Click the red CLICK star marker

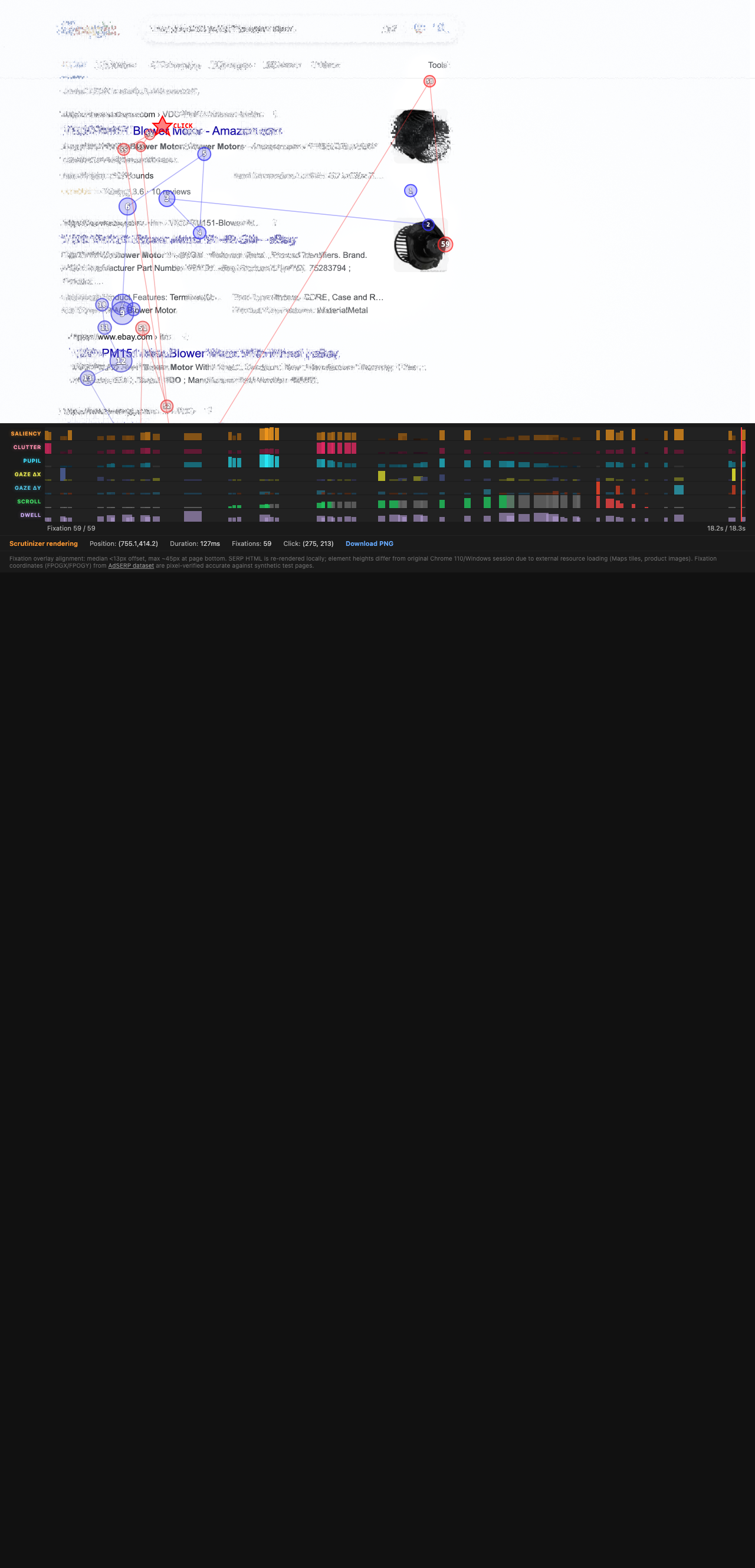coord(162,127)
